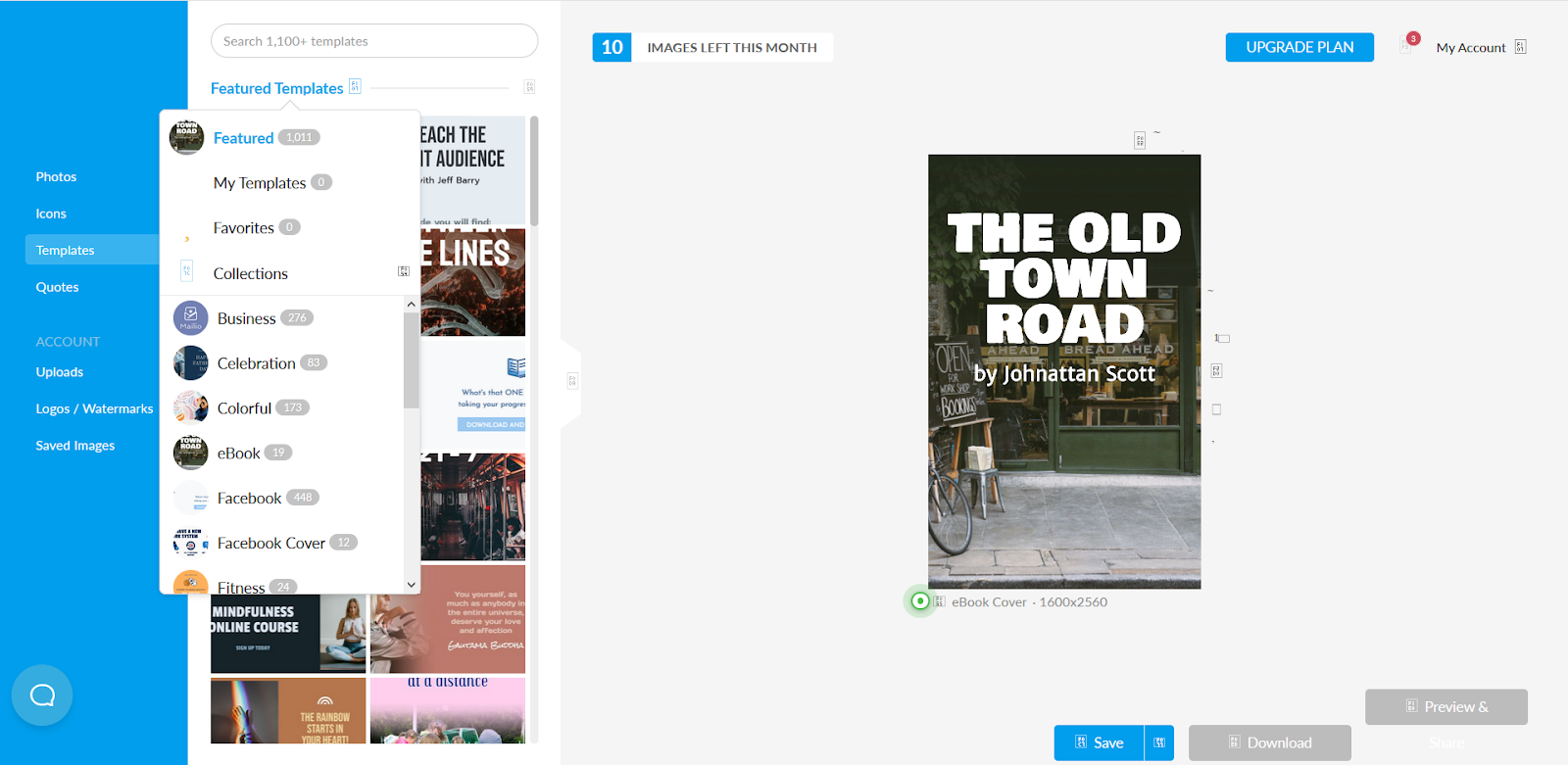Image resolution: width=1568 pixels, height=765 pixels.
Task: Click the Download button
Action: tap(1270, 742)
